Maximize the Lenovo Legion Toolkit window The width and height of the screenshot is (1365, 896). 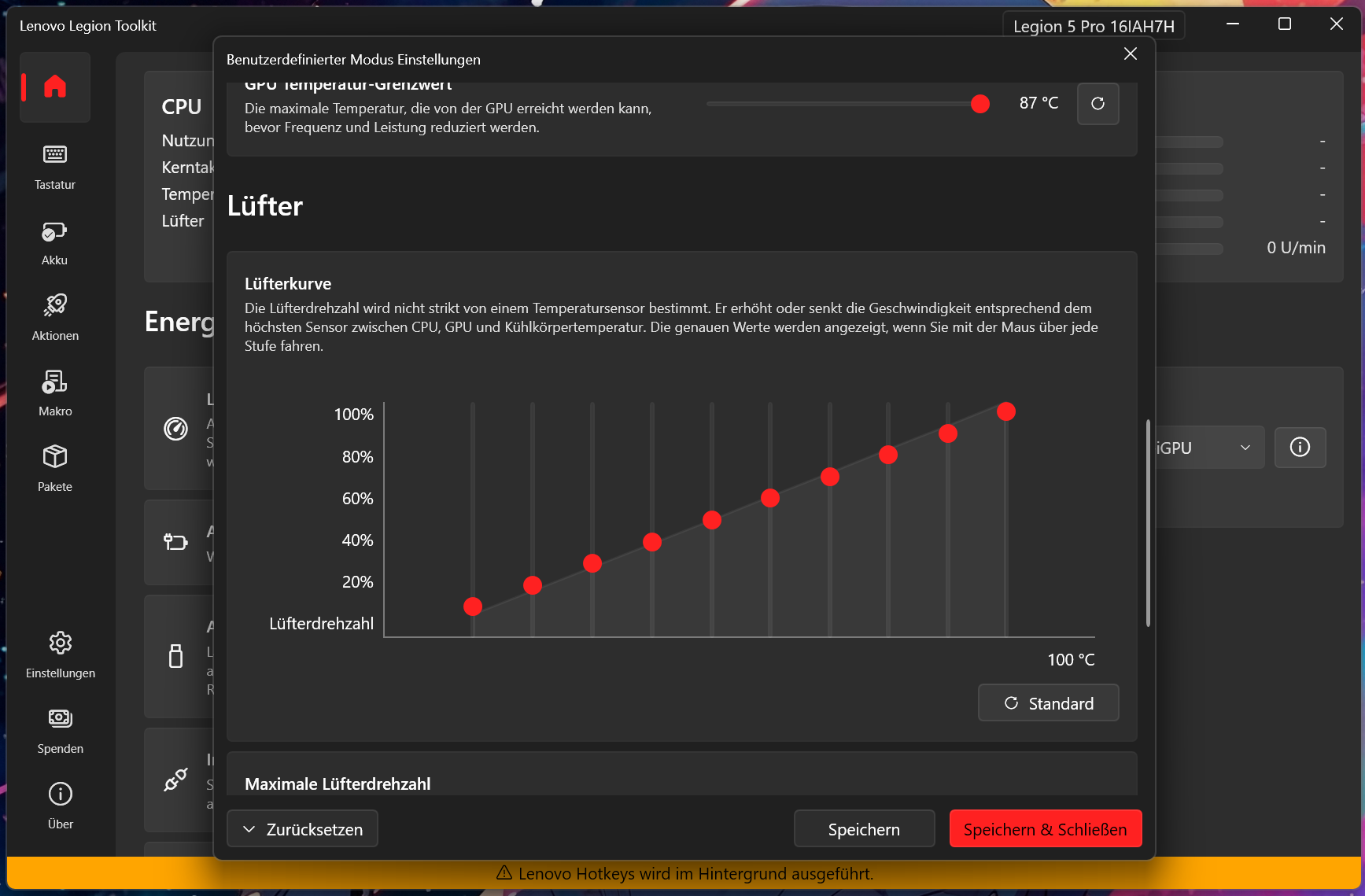(1285, 24)
